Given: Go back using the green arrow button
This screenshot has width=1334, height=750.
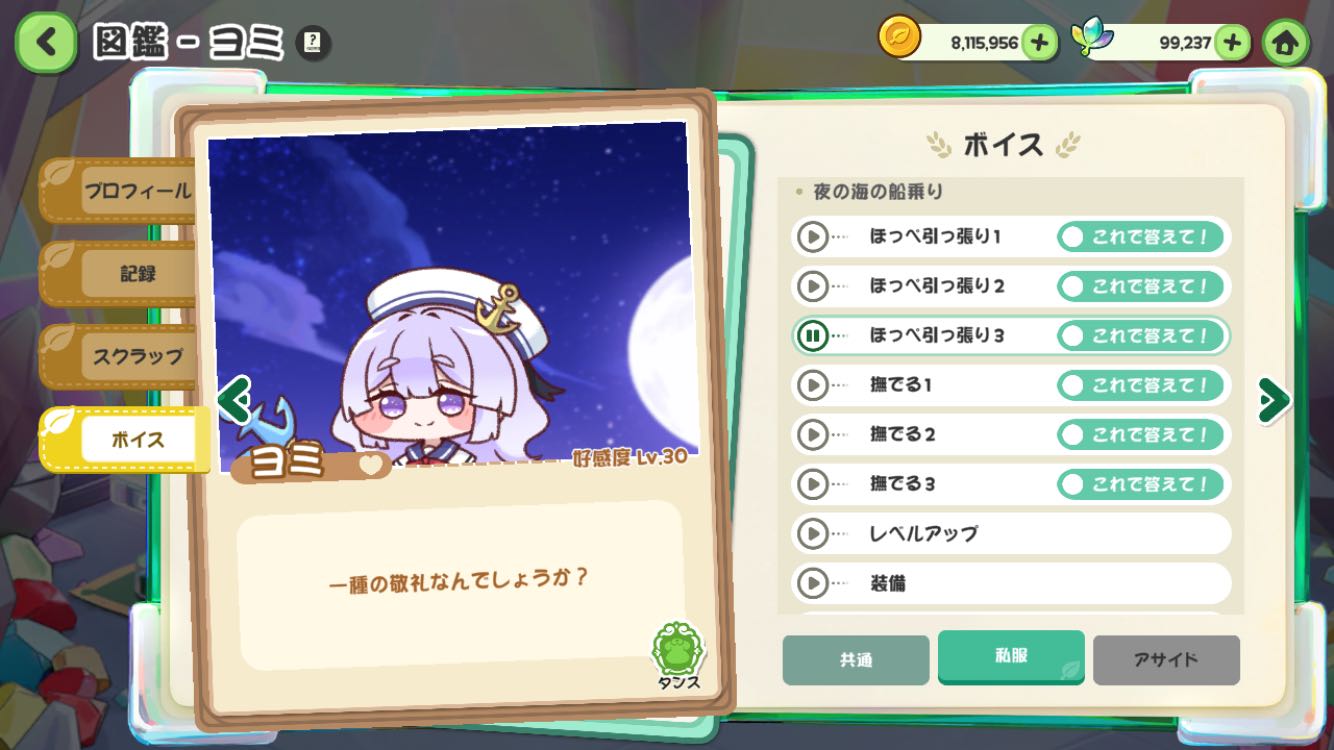Looking at the screenshot, I should point(45,42).
